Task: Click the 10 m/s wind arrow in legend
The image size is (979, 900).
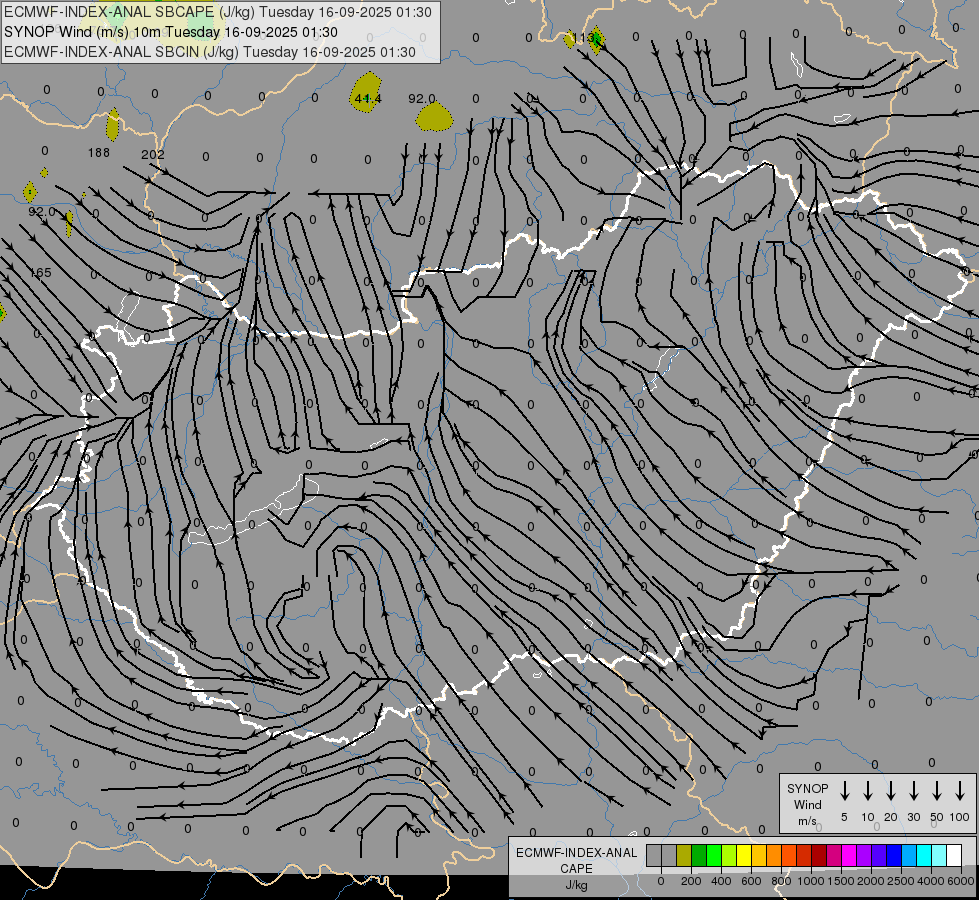Action: tap(868, 791)
